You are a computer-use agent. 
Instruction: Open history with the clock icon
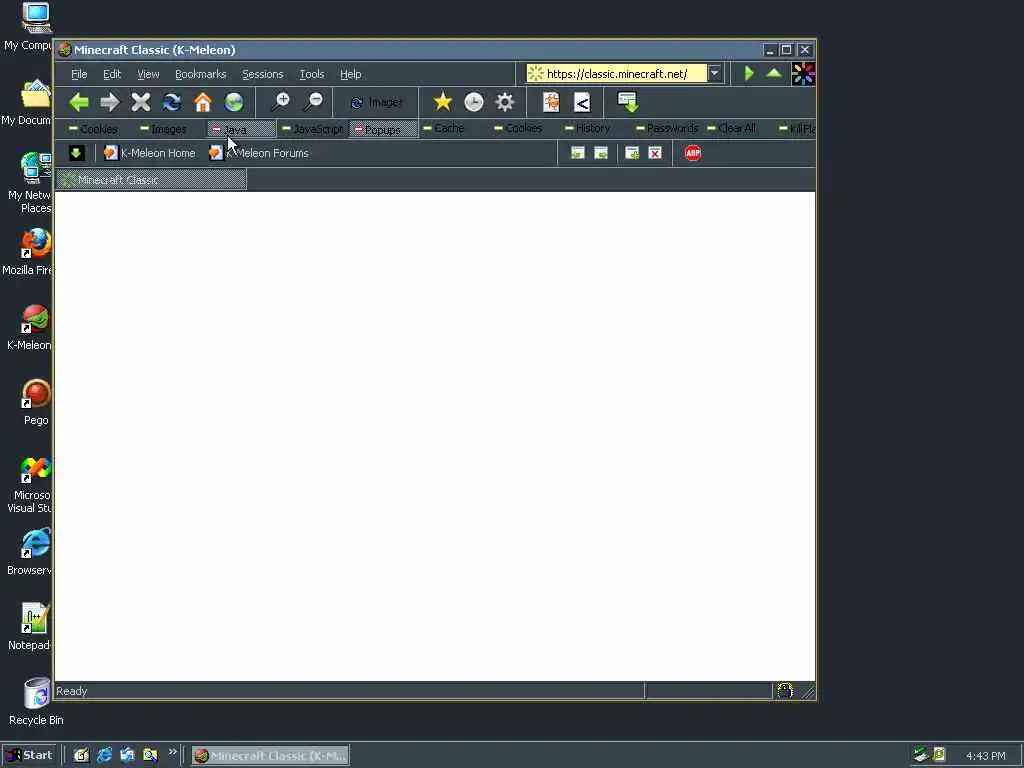[473, 101]
